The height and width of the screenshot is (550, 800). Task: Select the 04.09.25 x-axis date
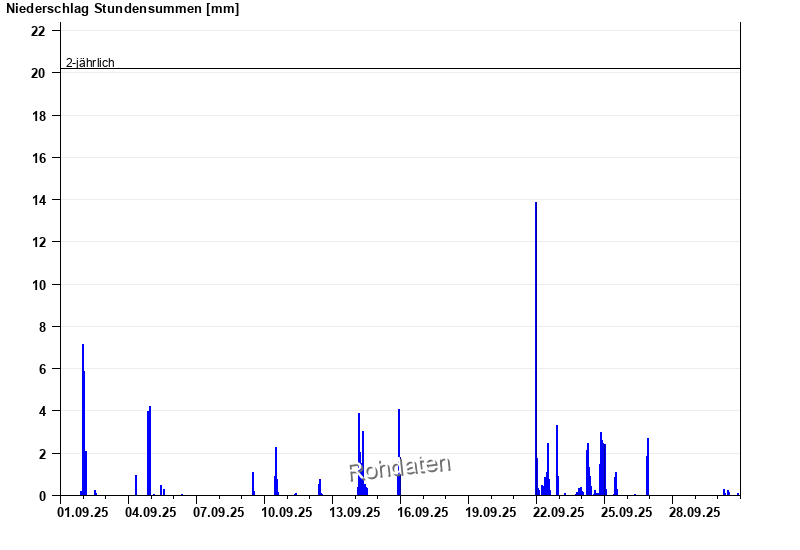[151, 512]
